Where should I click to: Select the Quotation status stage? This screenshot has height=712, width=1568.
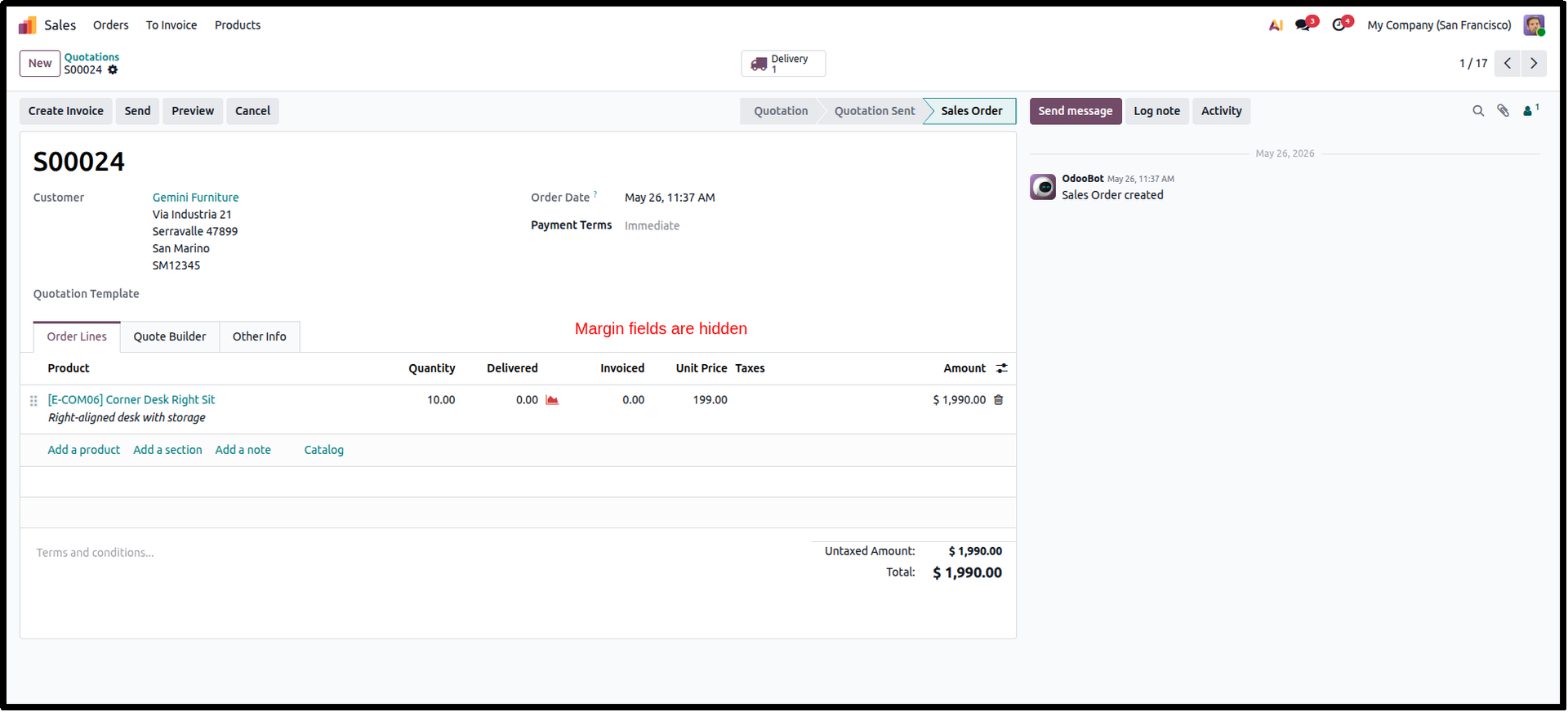click(781, 111)
